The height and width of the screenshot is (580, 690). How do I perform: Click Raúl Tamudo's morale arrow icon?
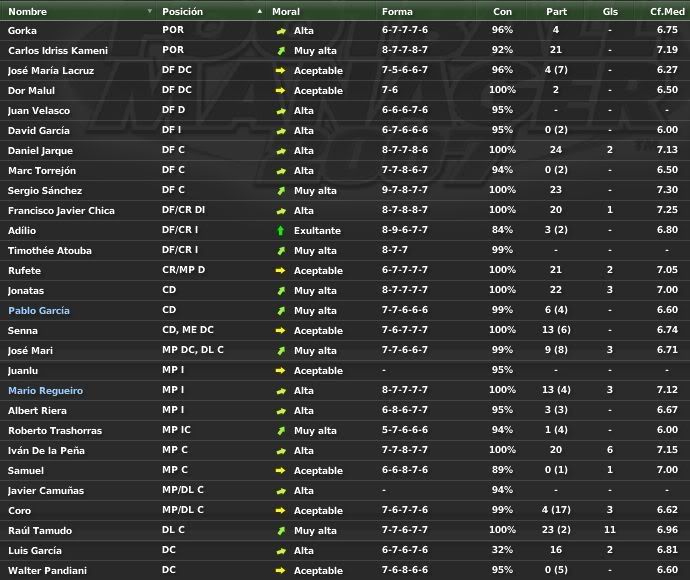(x=281, y=531)
